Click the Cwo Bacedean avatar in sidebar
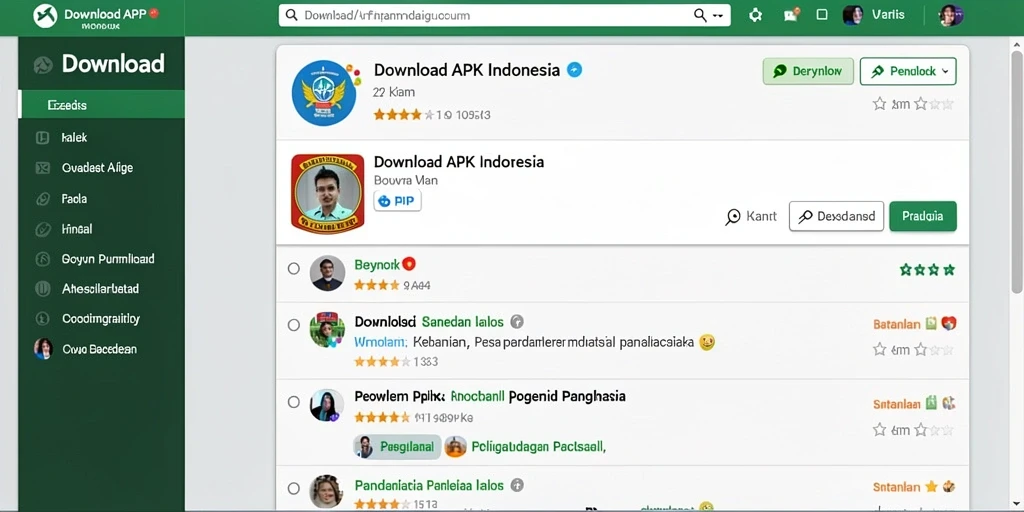The image size is (1024, 512). 43,349
